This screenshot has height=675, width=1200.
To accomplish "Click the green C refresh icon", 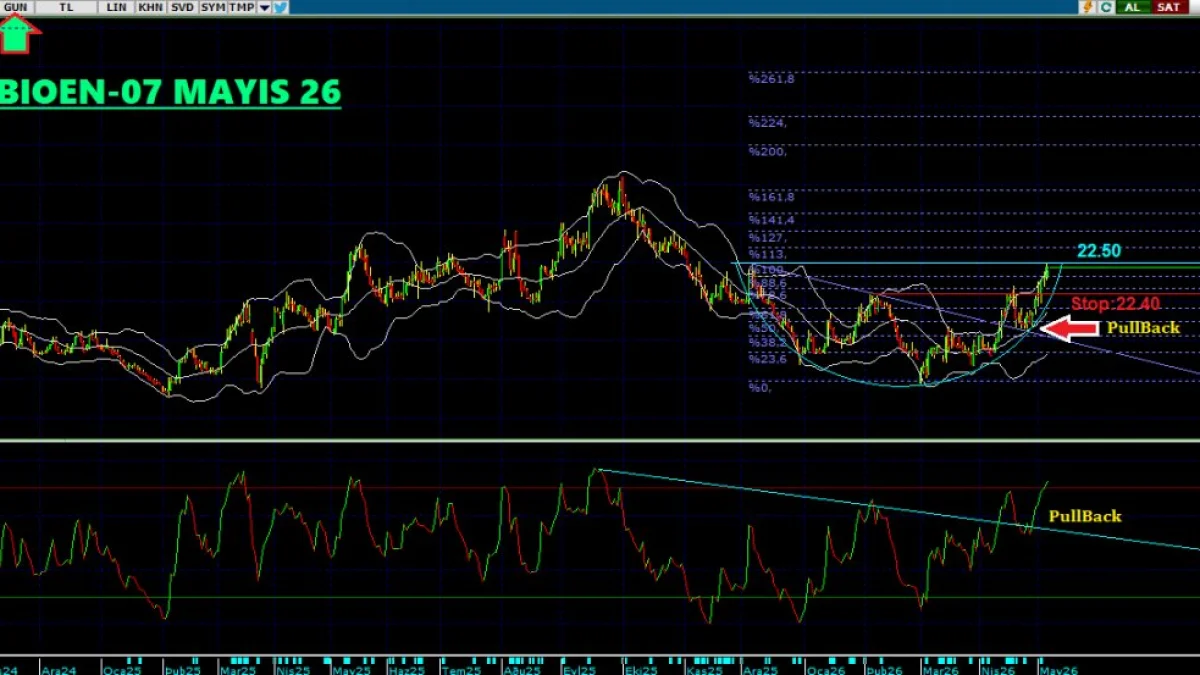I will pyautogui.click(x=1106, y=7).
